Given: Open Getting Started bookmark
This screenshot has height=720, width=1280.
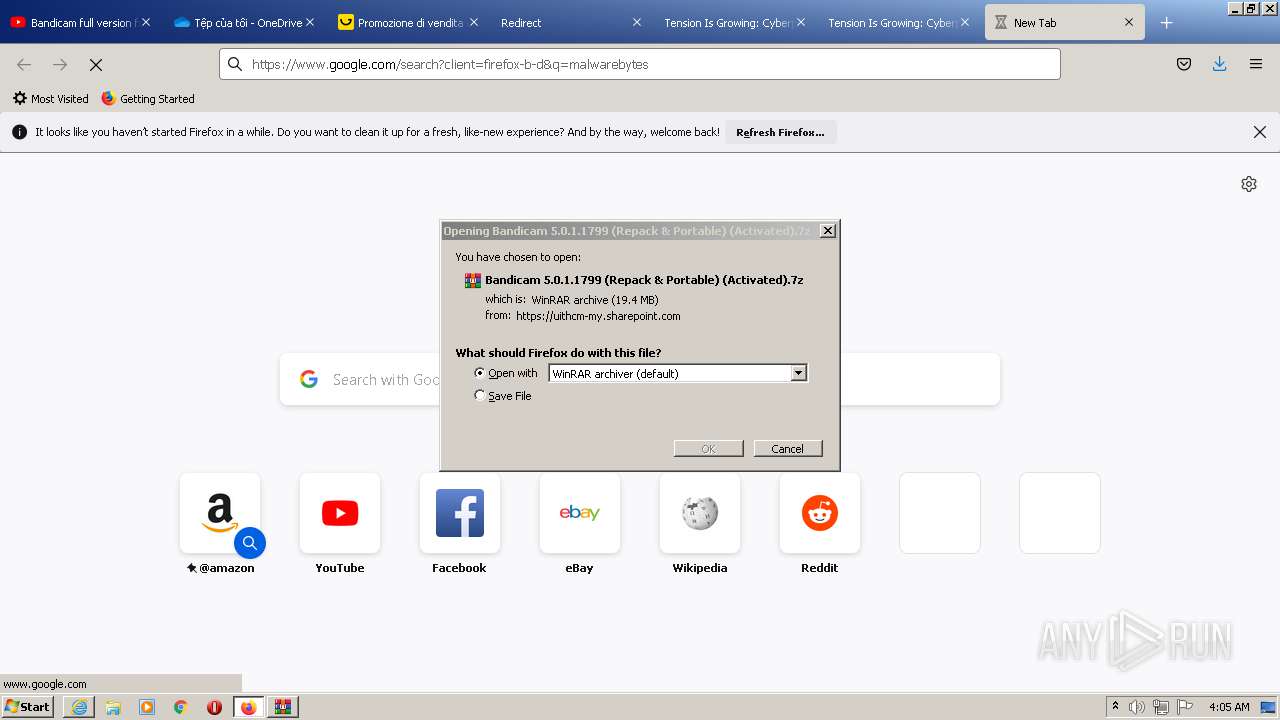Looking at the screenshot, I should pos(148,98).
